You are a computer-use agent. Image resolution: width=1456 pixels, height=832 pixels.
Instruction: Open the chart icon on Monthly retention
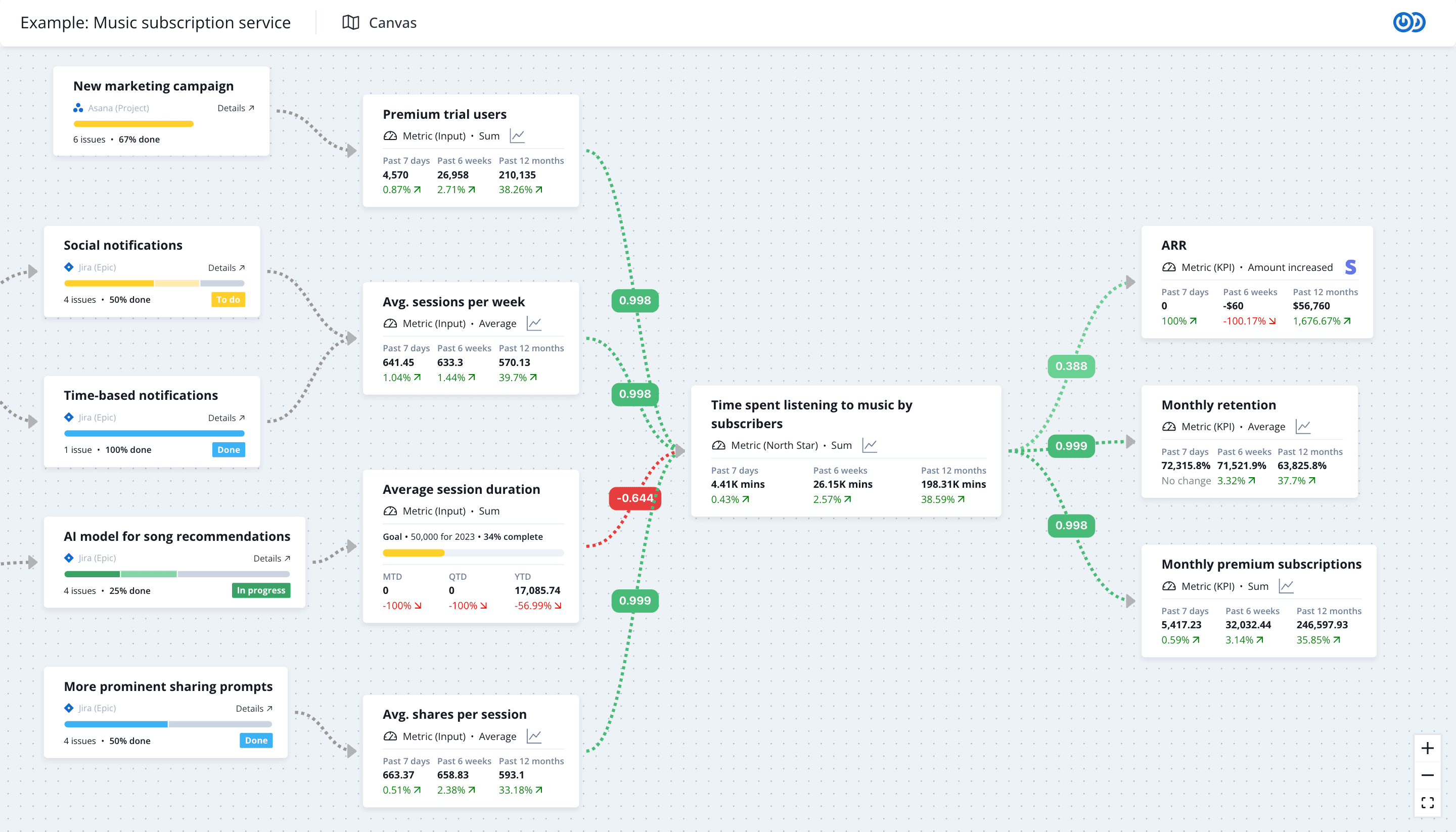(1304, 426)
